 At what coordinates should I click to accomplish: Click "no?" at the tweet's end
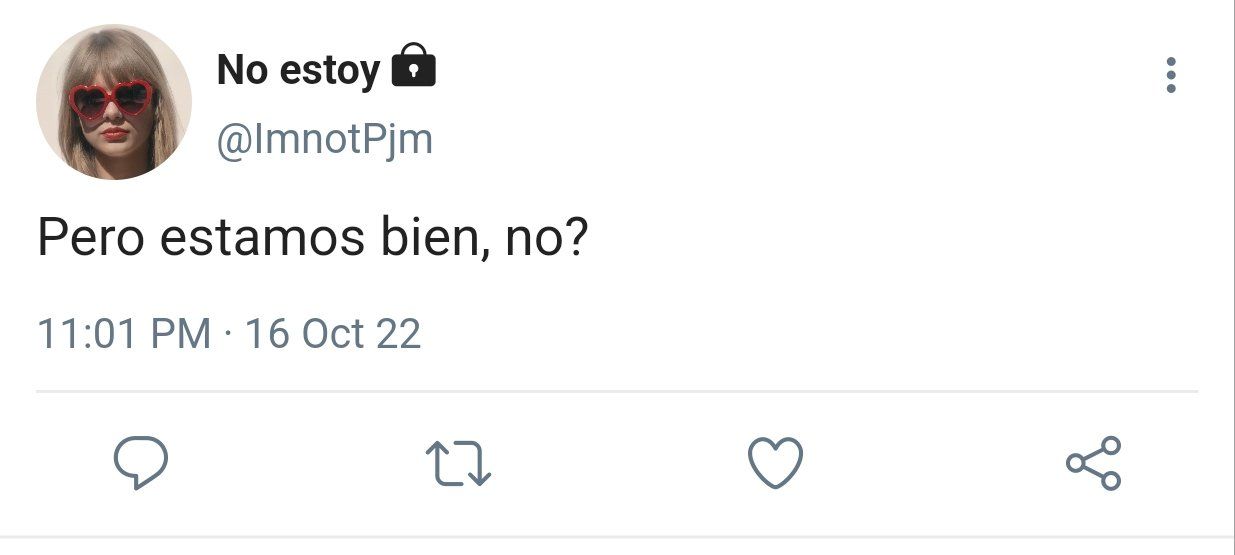click(x=546, y=241)
